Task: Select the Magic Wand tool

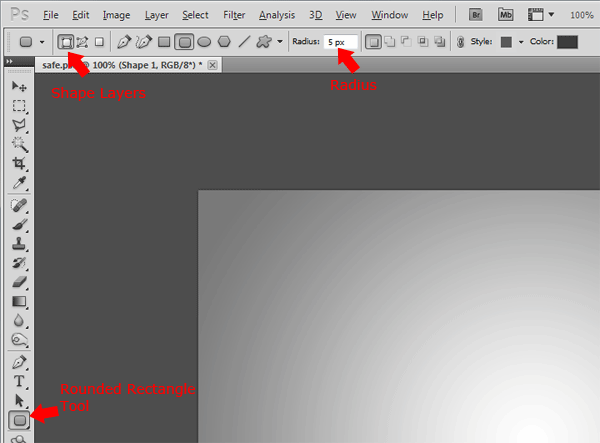Action: [19, 144]
